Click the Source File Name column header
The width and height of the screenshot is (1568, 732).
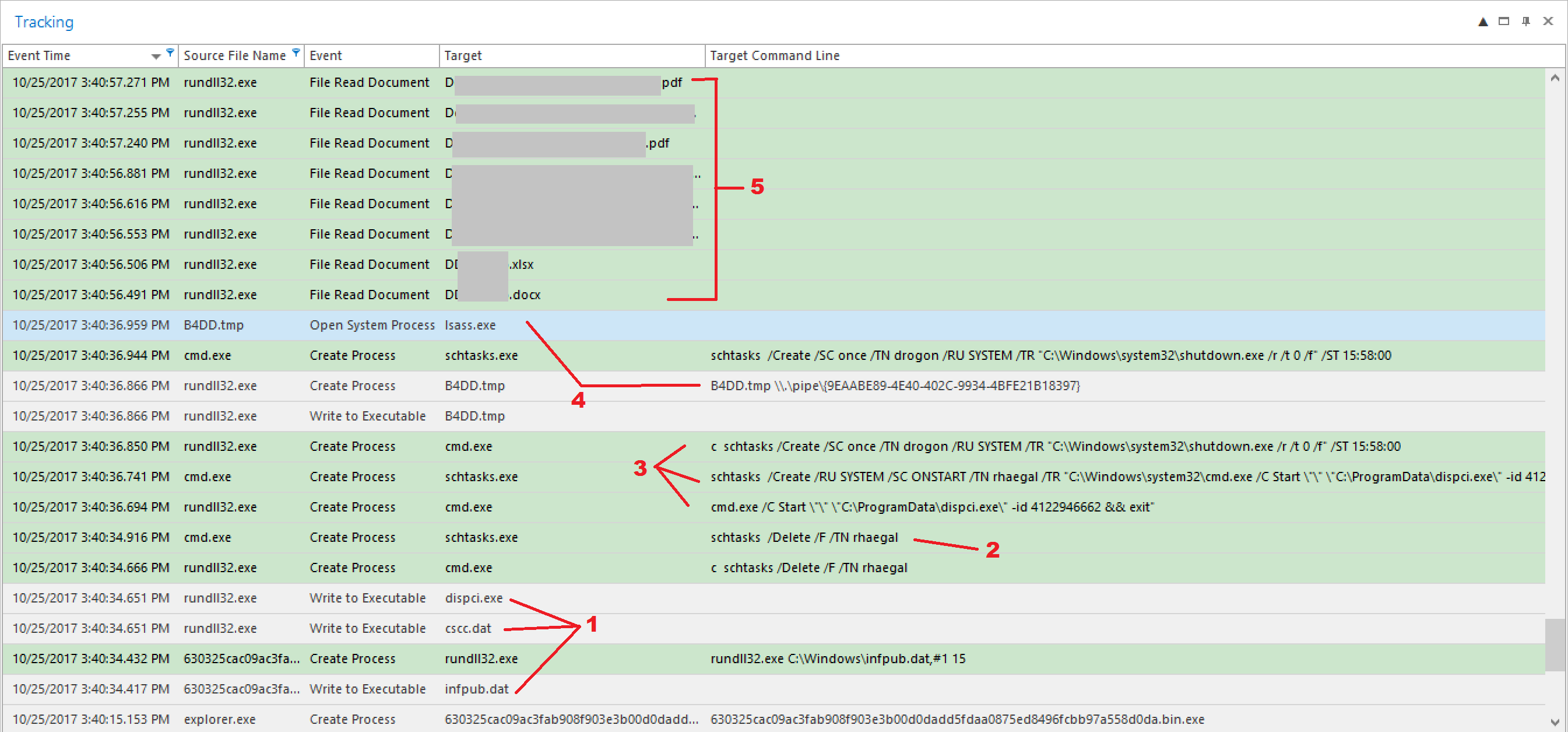pos(234,55)
